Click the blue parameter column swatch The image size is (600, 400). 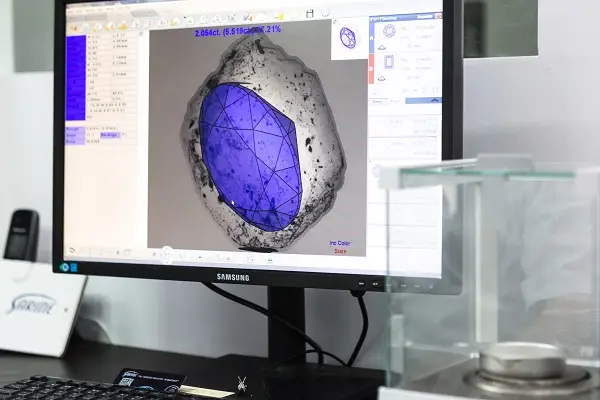point(76,78)
